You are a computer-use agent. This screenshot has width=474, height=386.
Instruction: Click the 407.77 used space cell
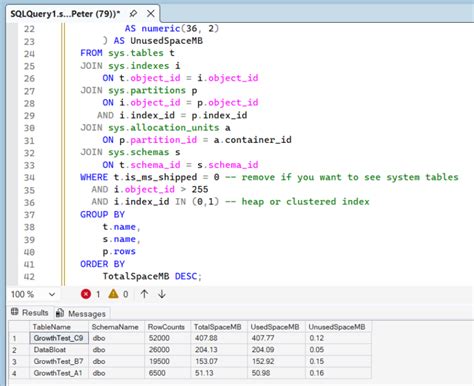[276, 338]
